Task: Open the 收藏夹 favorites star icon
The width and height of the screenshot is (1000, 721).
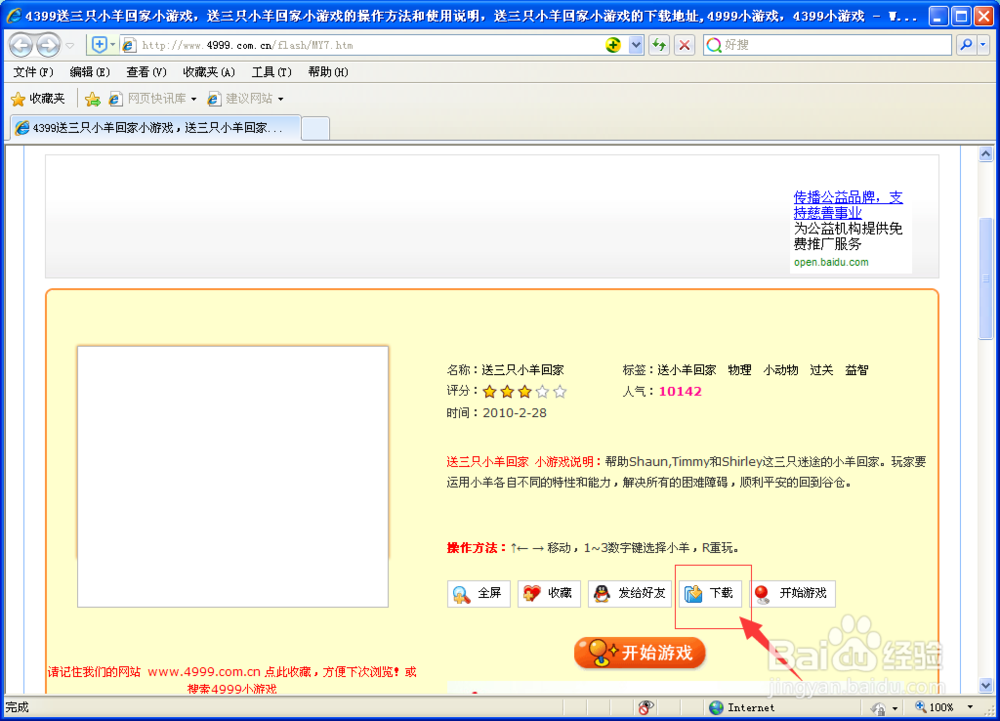Action: [x=18, y=98]
